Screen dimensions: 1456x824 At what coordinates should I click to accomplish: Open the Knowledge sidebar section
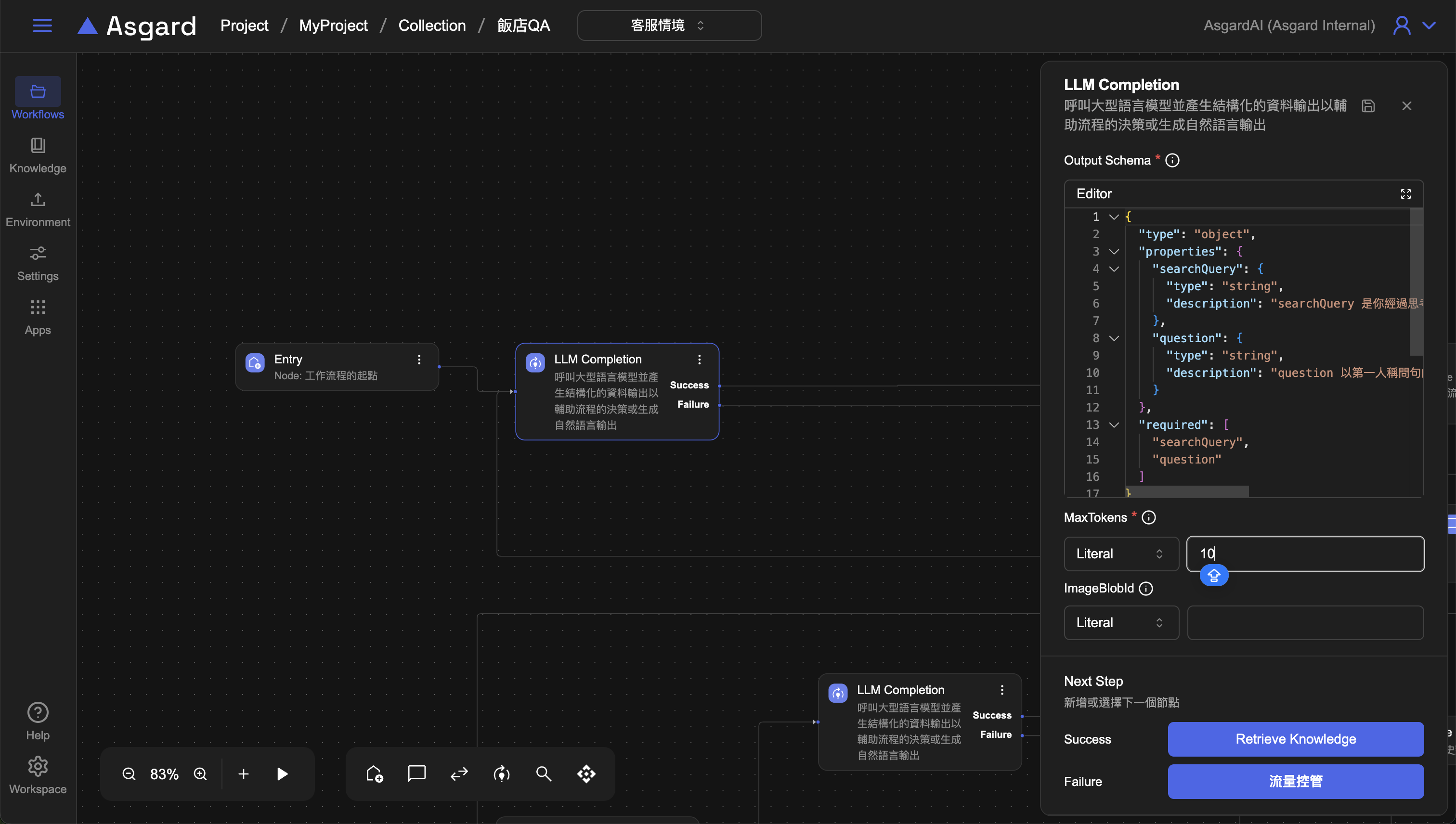[38, 155]
